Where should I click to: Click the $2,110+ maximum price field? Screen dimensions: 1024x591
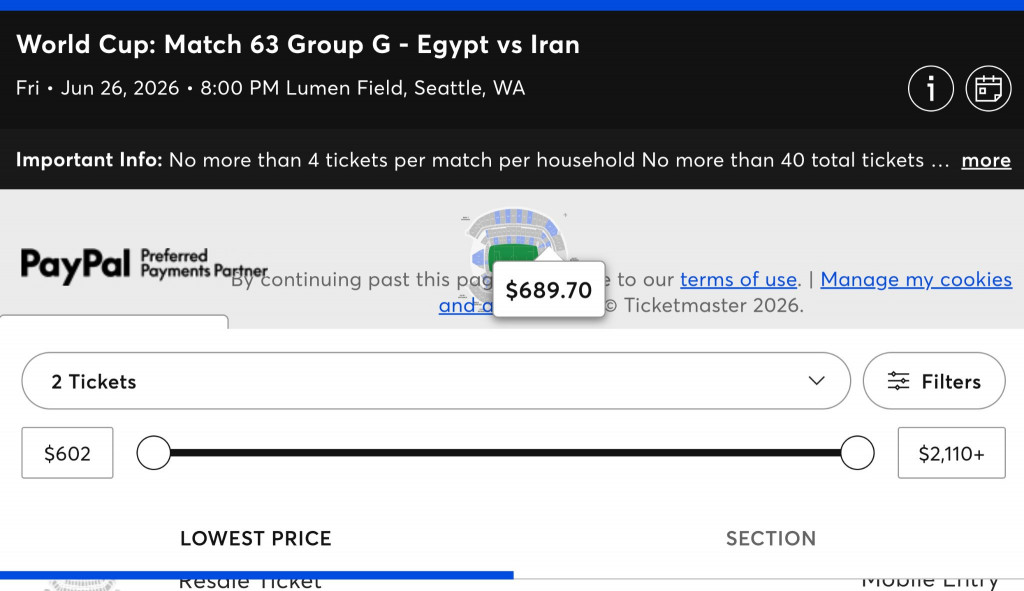click(x=952, y=453)
